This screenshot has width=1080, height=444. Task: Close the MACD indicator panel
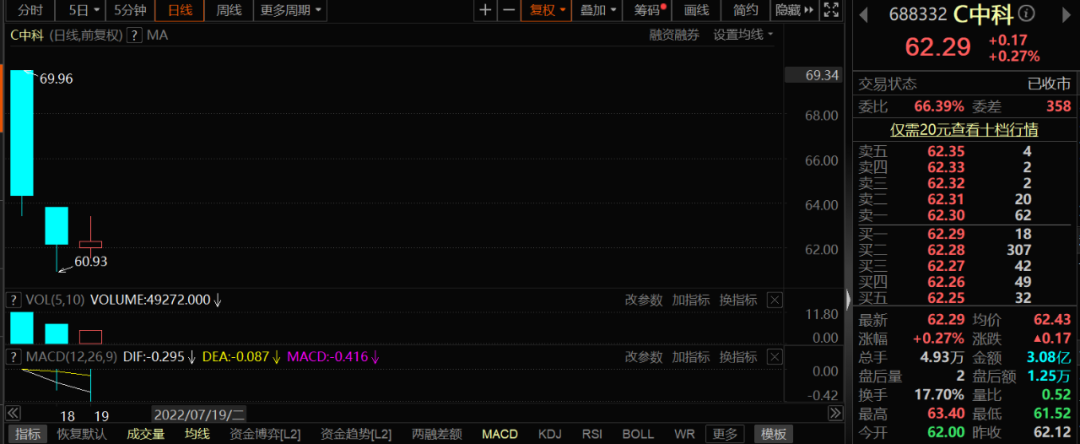(x=775, y=357)
